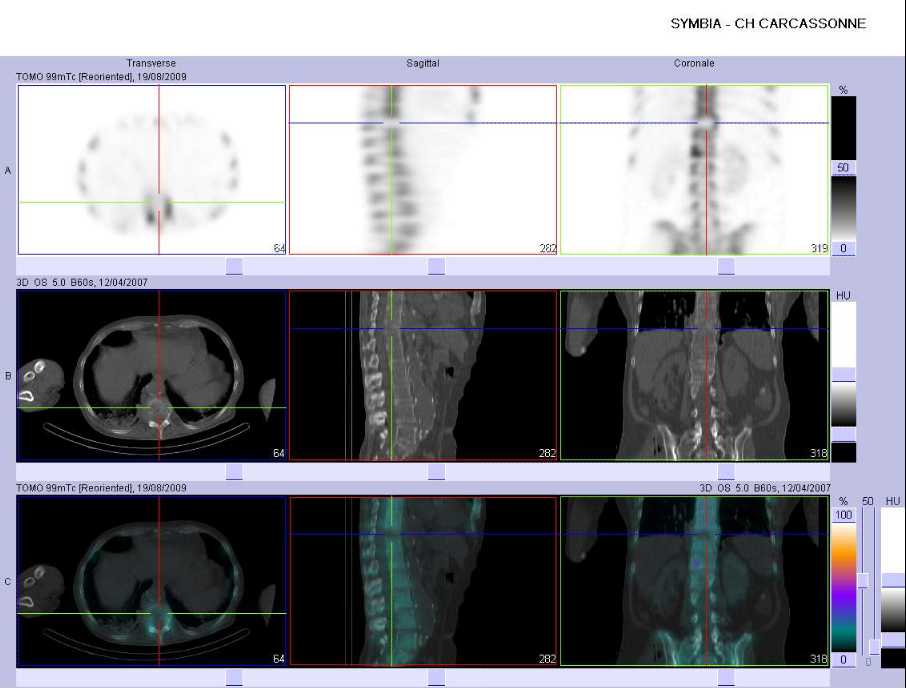
Task: Click the fused coronal image in row C
Action: click(x=695, y=581)
